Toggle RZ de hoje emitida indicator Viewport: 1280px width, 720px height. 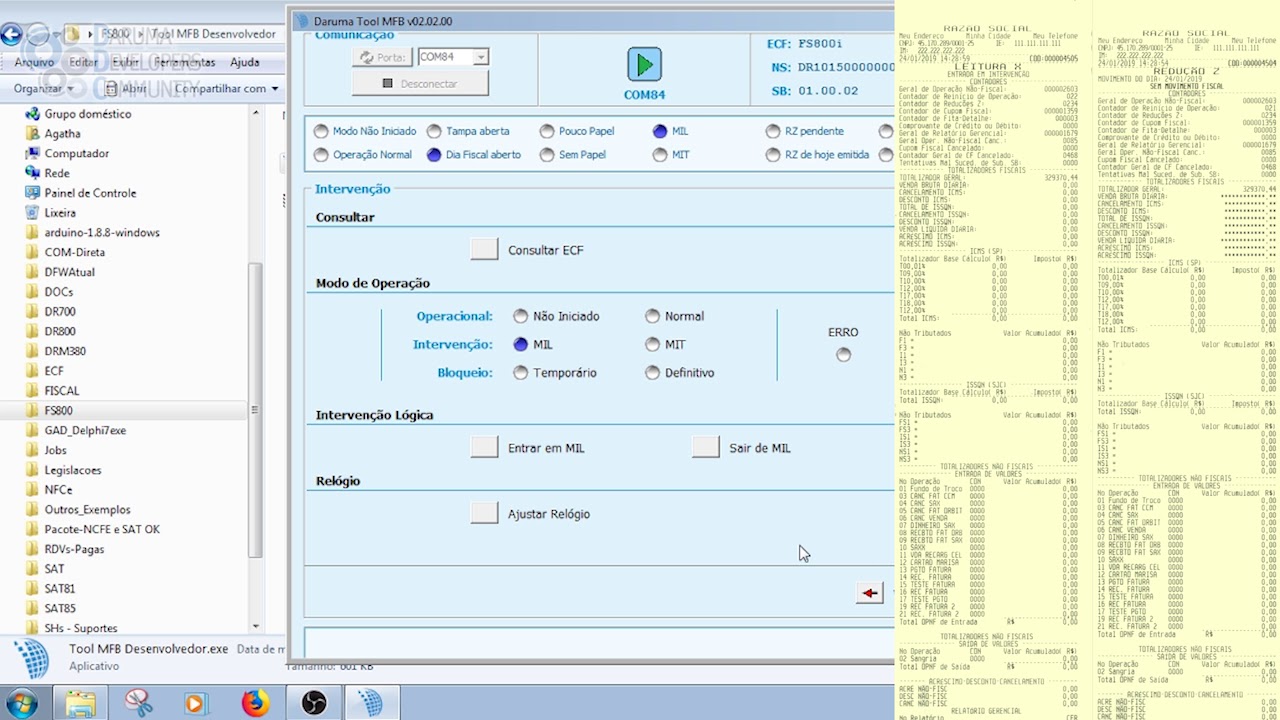pos(773,155)
